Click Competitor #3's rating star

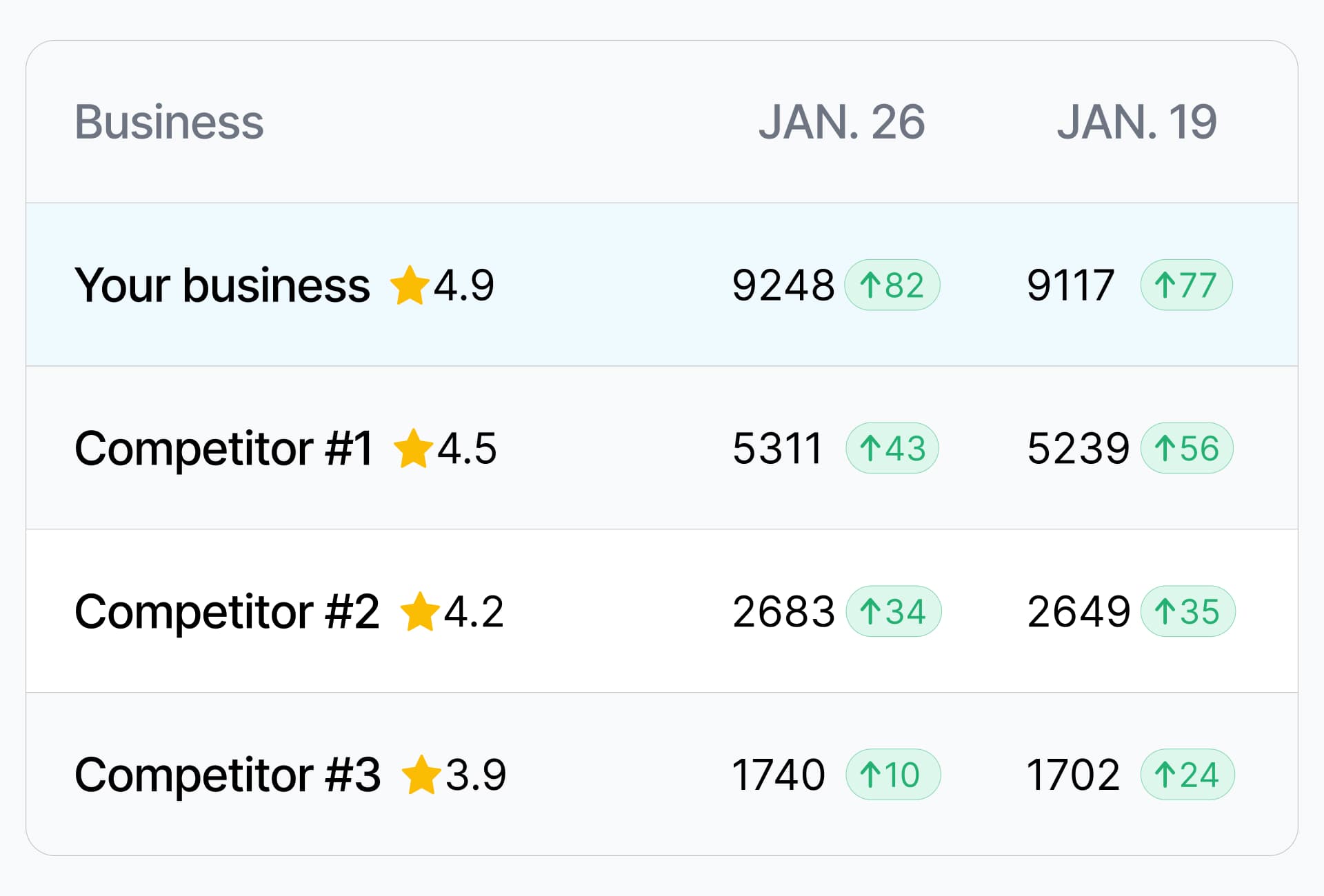point(421,774)
